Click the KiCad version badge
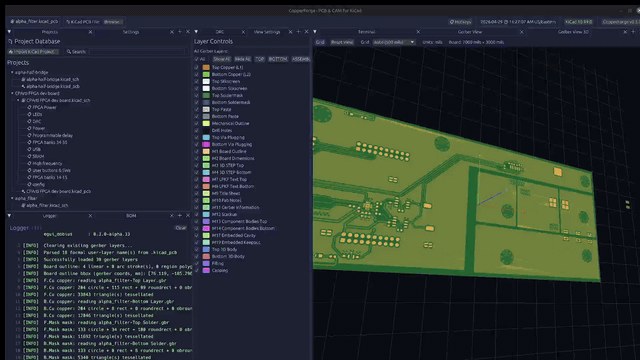This screenshot has width=640, height=360. coord(578,22)
